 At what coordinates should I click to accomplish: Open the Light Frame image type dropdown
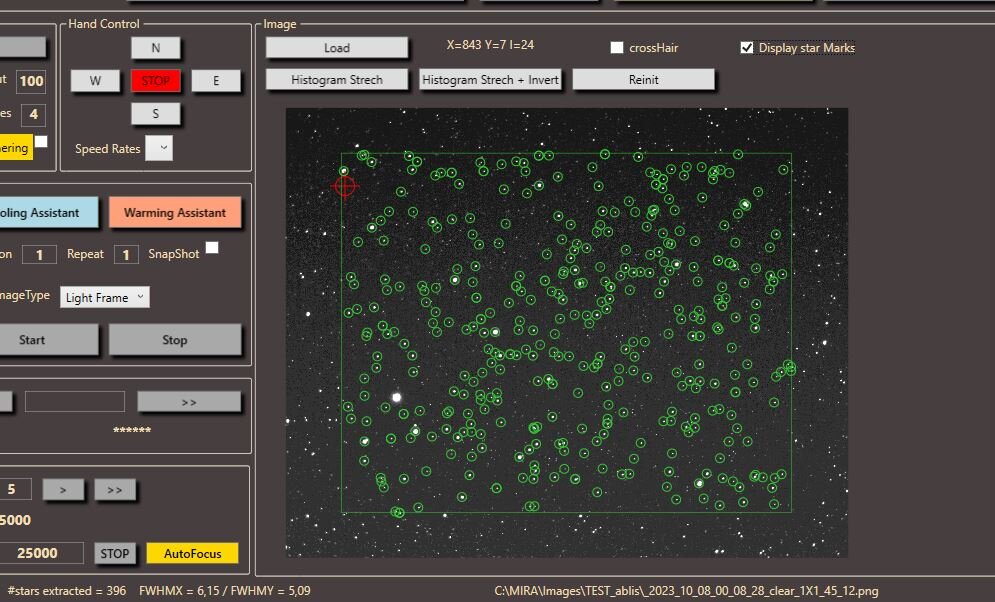(x=105, y=297)
